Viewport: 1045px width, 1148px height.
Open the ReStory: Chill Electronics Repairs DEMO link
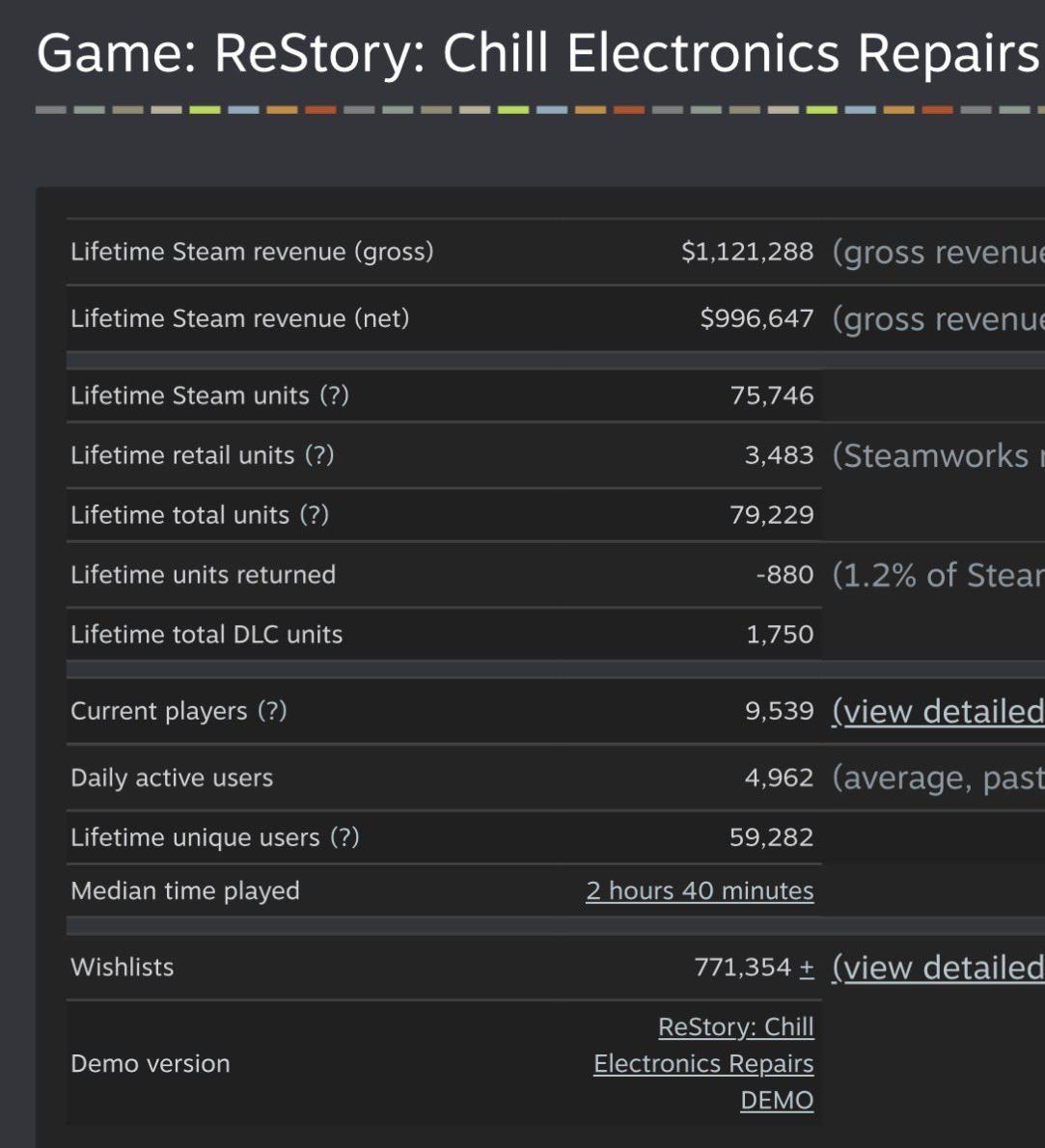tap(703, 1063)
